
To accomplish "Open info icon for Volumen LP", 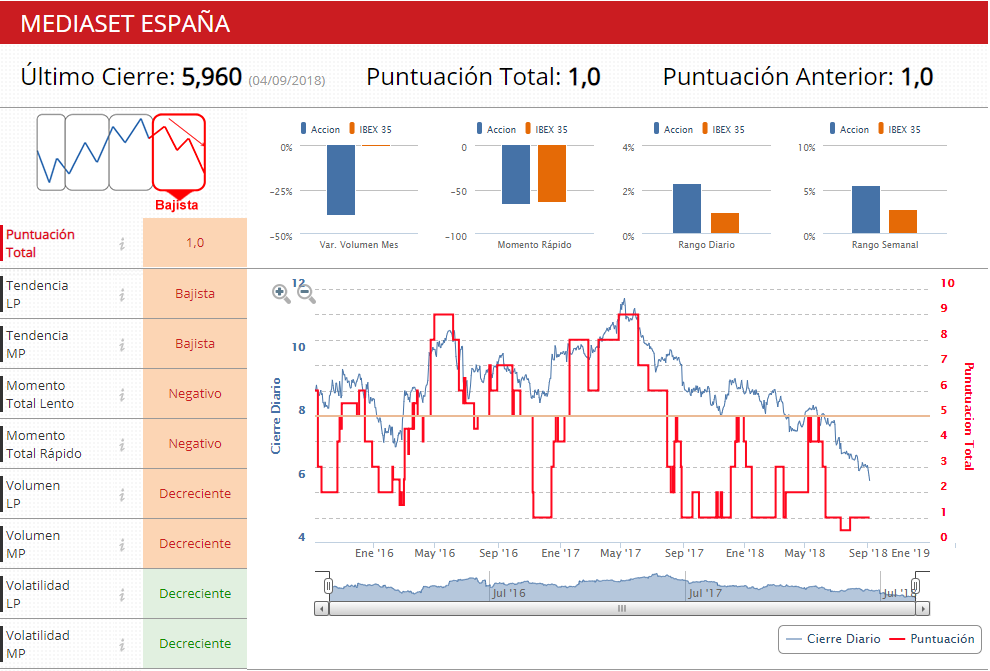I will tap(122, 494).
